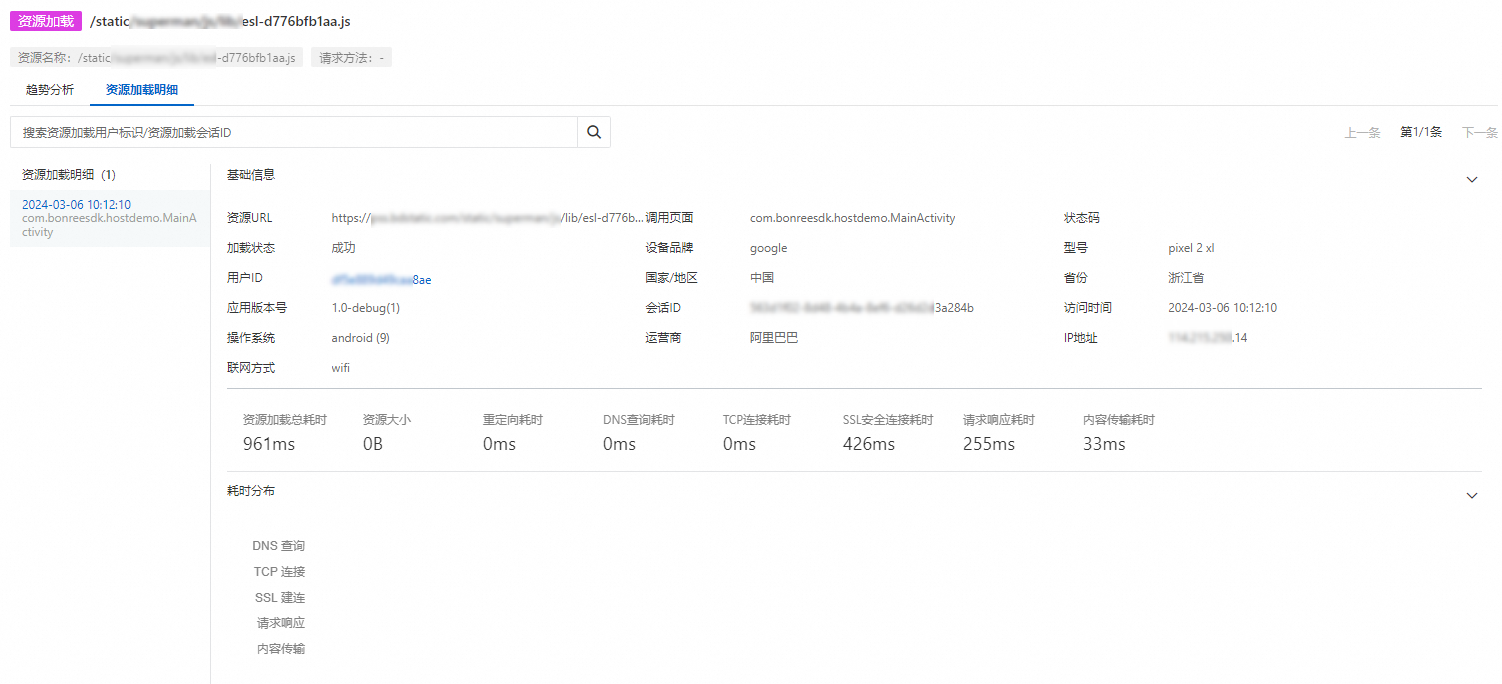Click the 操作系统 value android (9)
This screenshot has width=1502, height=684.
click(x=360, y=338)
